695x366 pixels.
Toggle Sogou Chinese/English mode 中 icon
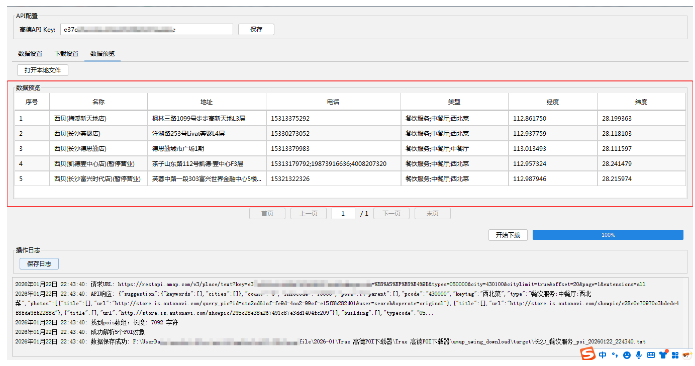click(602, 355)
